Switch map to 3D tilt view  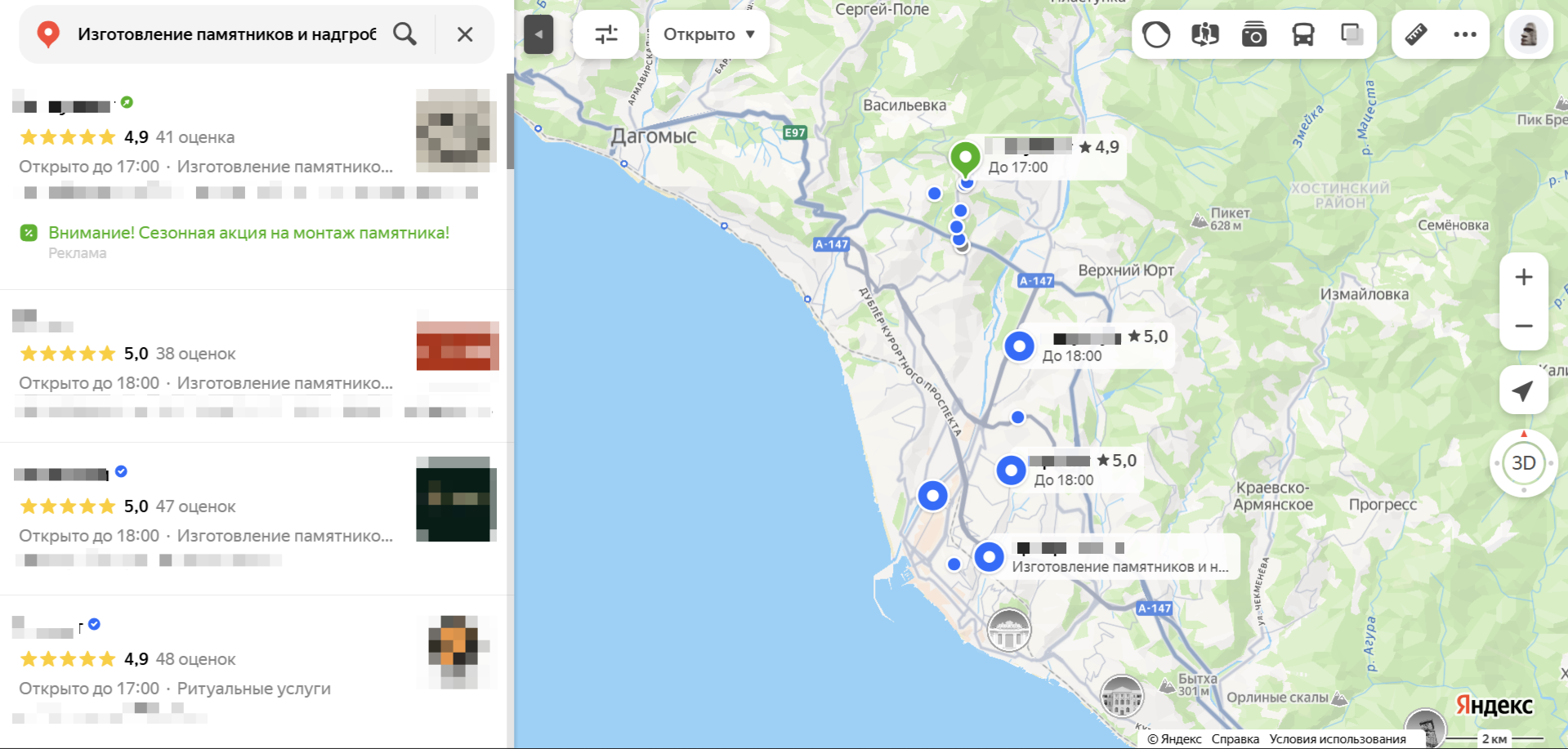click(1524, 463)
